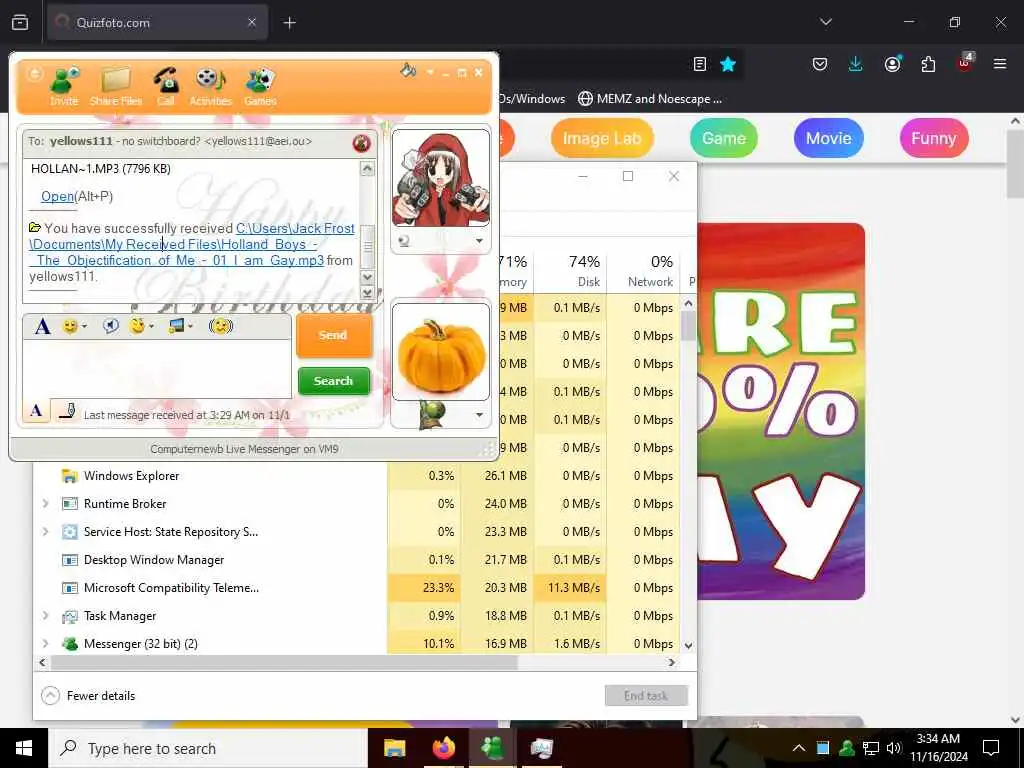Select the Windows Explorer process row

pos(357,475)
